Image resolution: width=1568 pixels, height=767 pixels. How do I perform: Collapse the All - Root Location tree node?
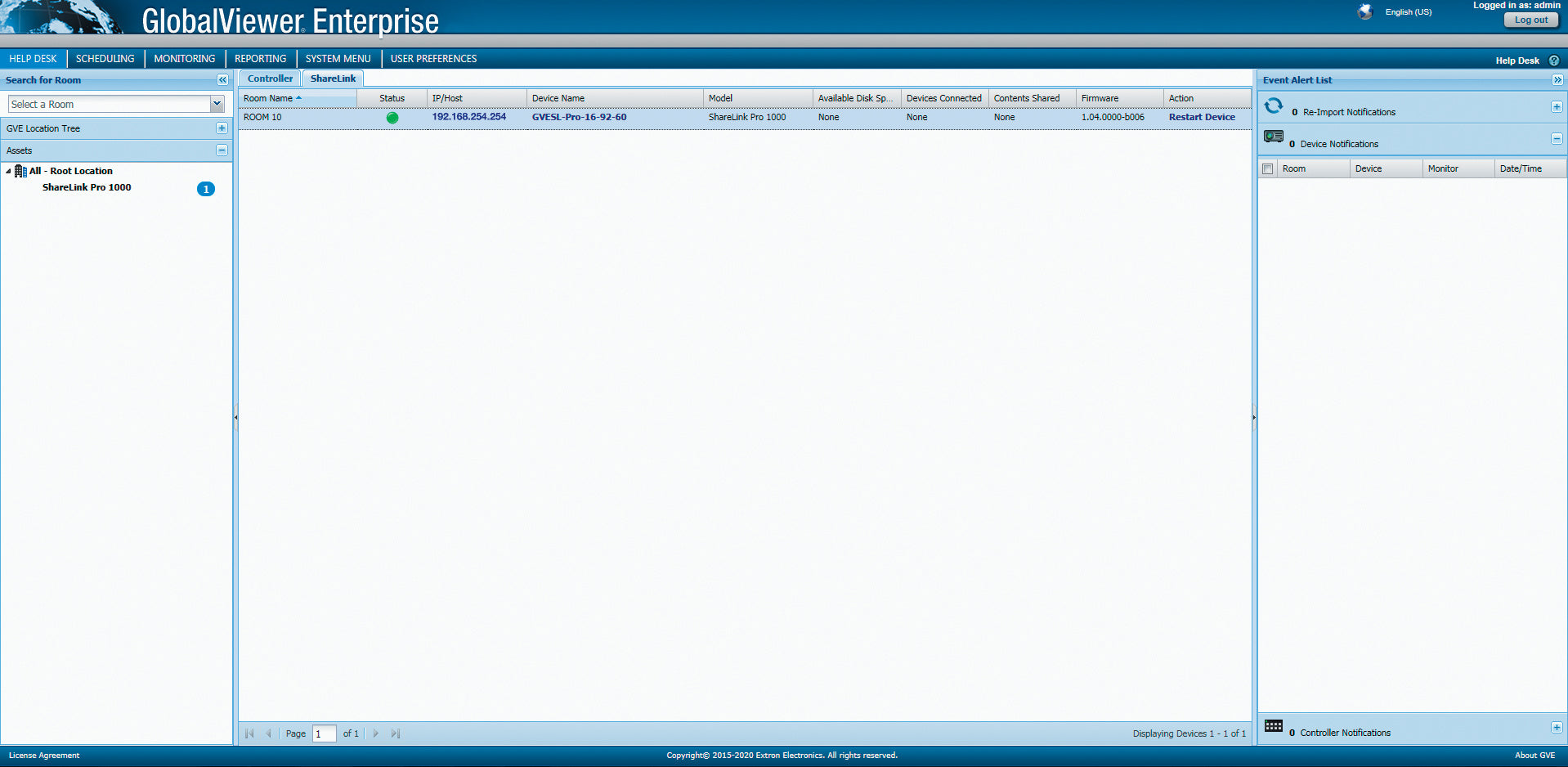(x=8, y=172)
